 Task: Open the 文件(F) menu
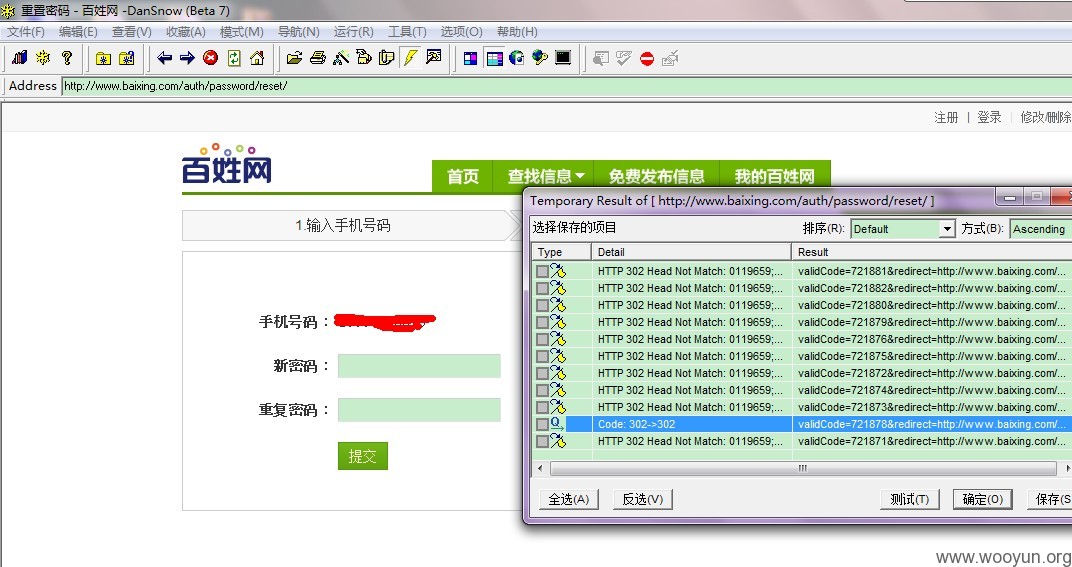coord(26,32)
